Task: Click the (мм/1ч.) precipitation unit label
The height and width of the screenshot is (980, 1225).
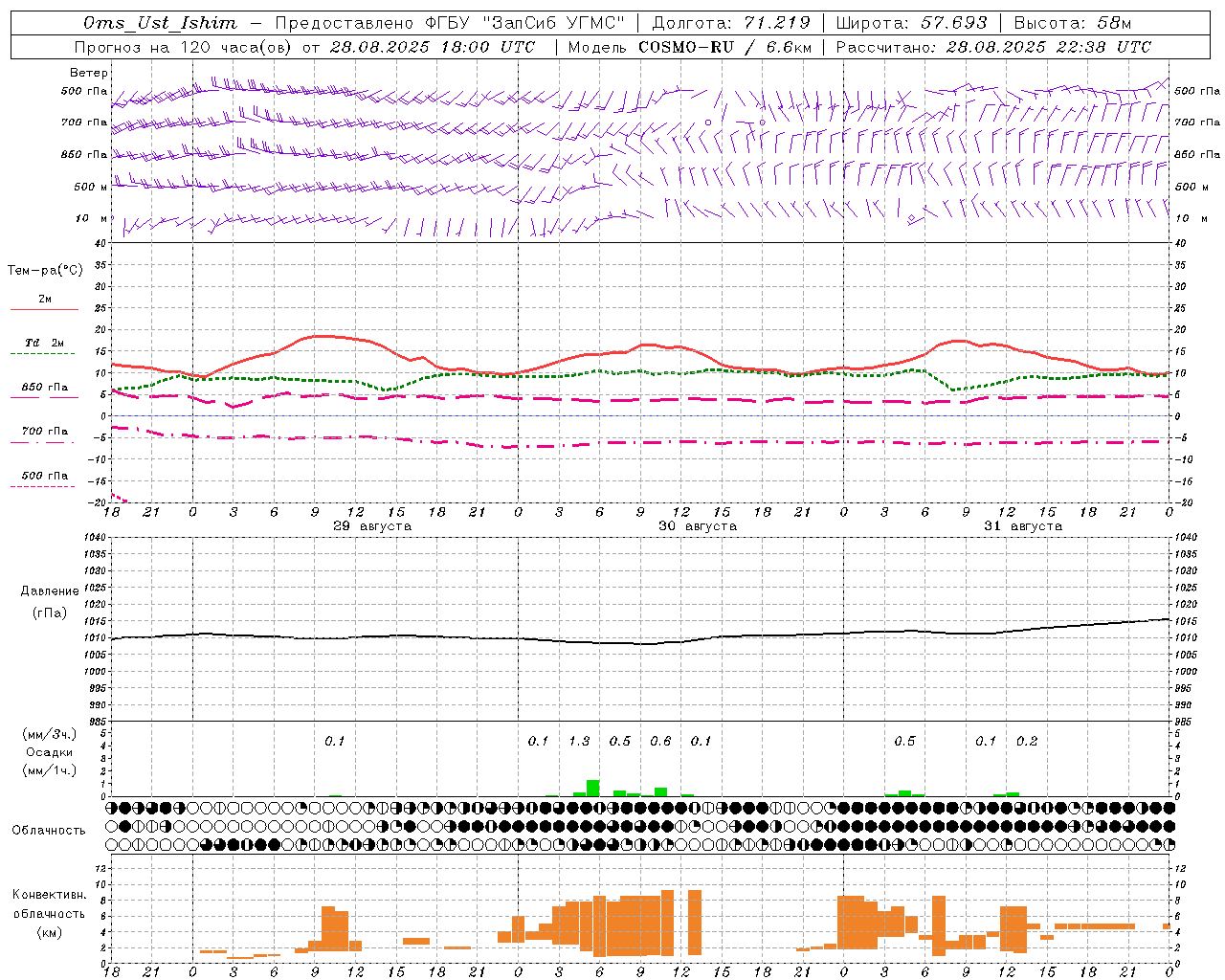Action: [x=49, y=770]
